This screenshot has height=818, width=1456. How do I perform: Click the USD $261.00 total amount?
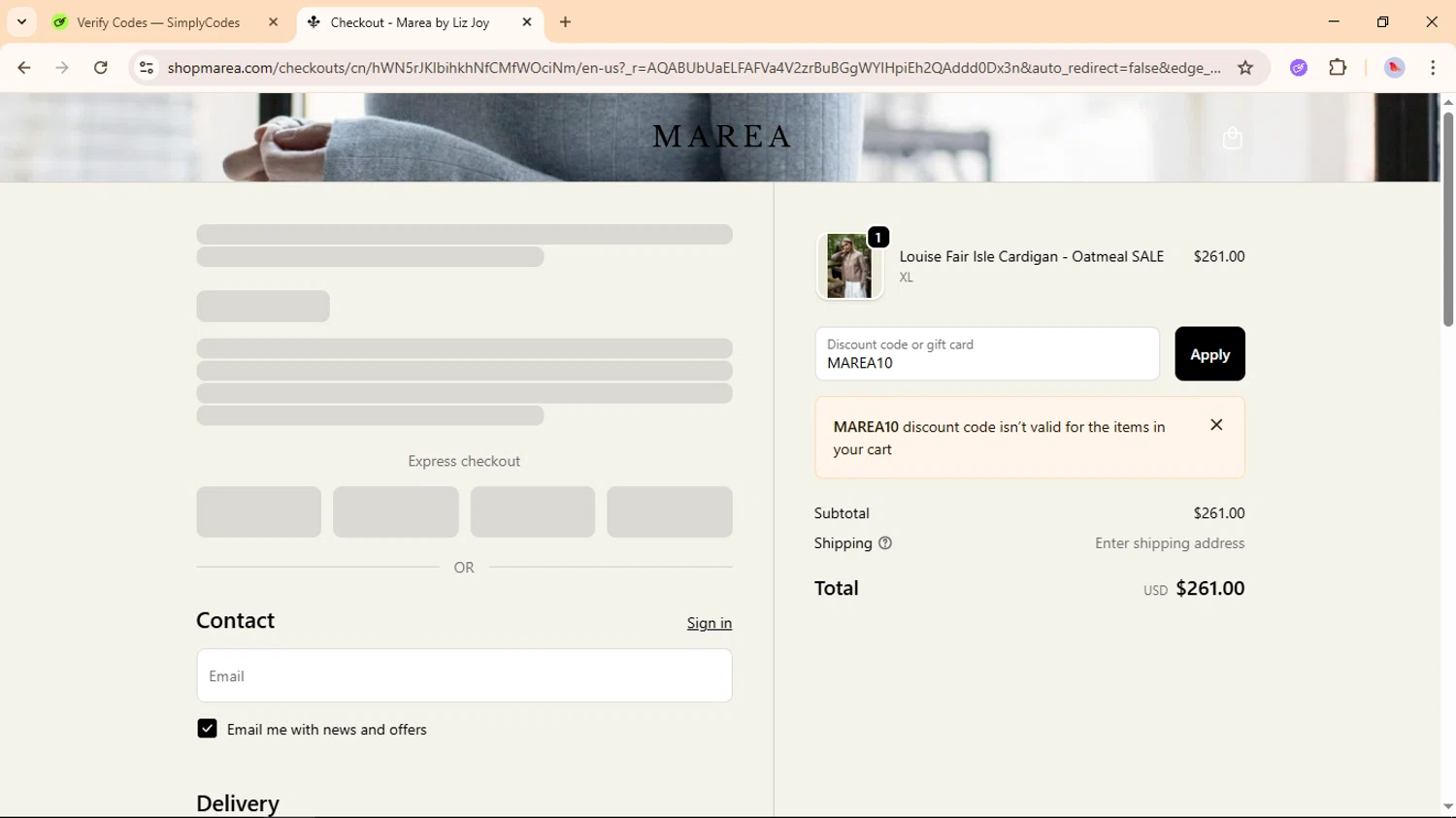coord(1194,588)
